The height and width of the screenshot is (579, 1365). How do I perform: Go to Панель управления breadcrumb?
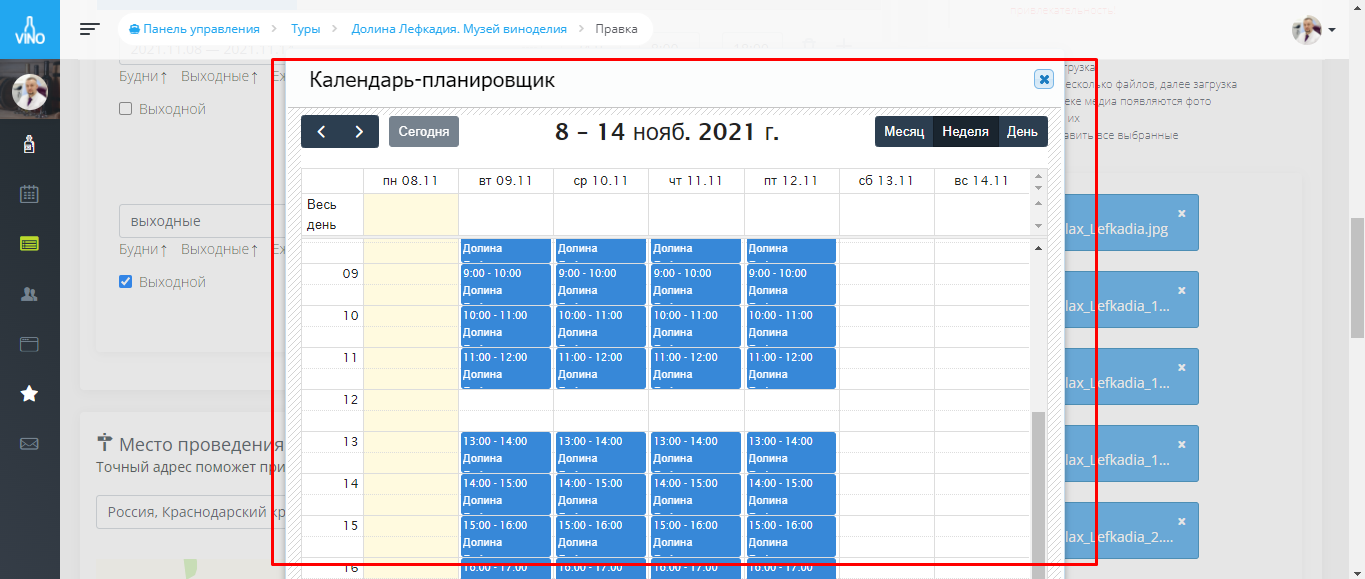(x=194, y=29)
